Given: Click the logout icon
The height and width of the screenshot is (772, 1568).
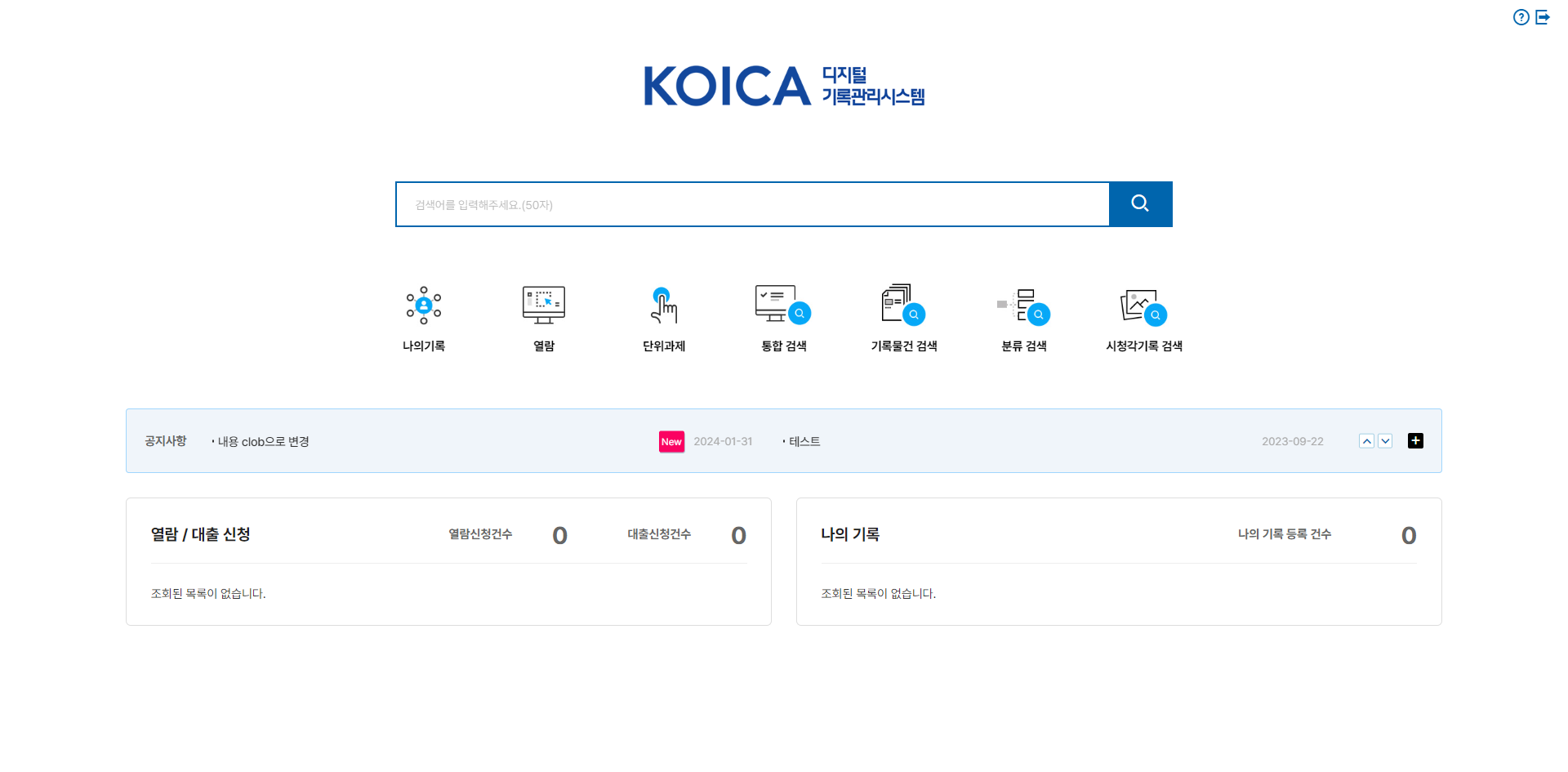Looking at the screenshot, I should tap(1543, 17).
